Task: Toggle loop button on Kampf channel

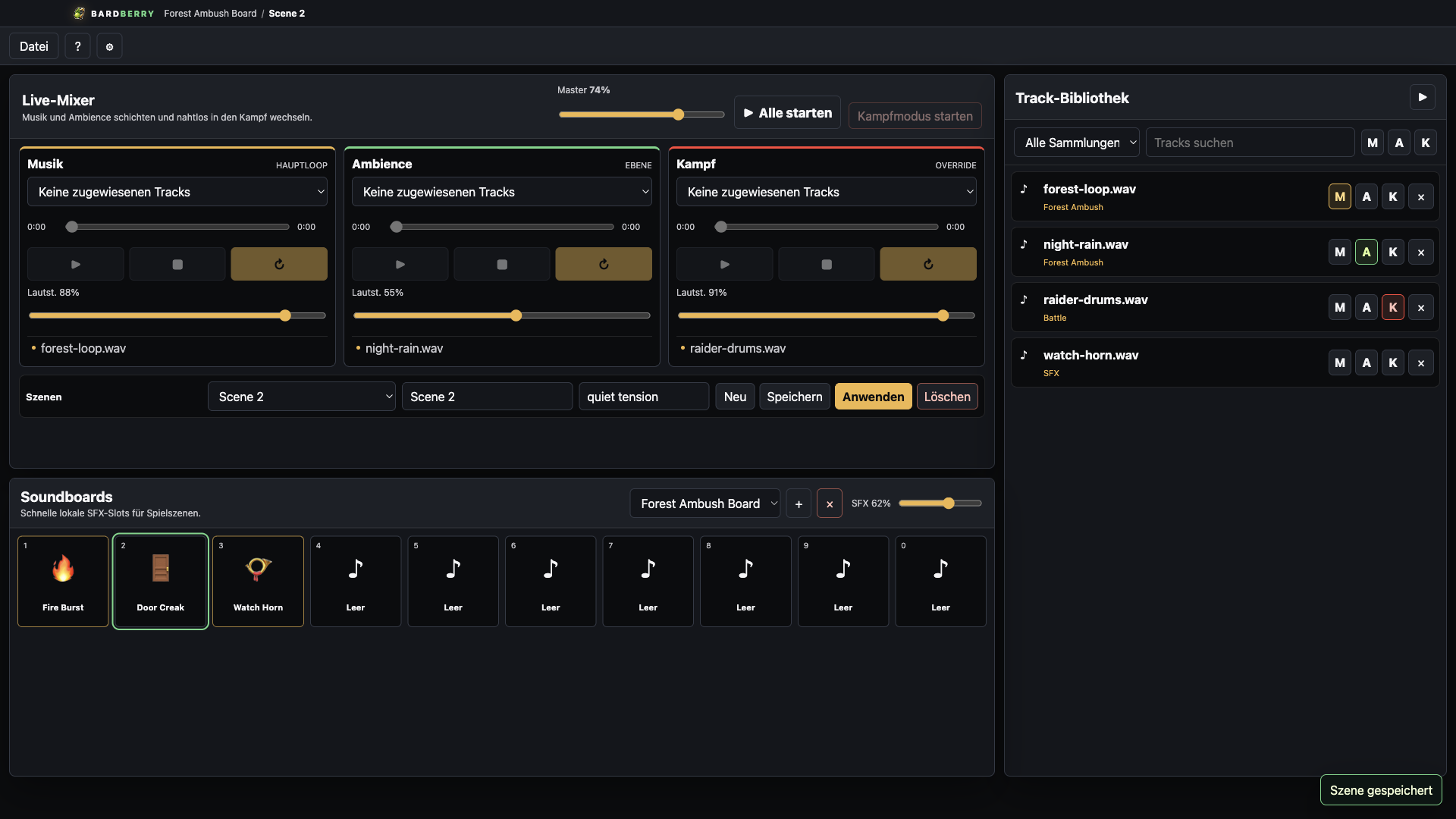Action: [928, 264]
